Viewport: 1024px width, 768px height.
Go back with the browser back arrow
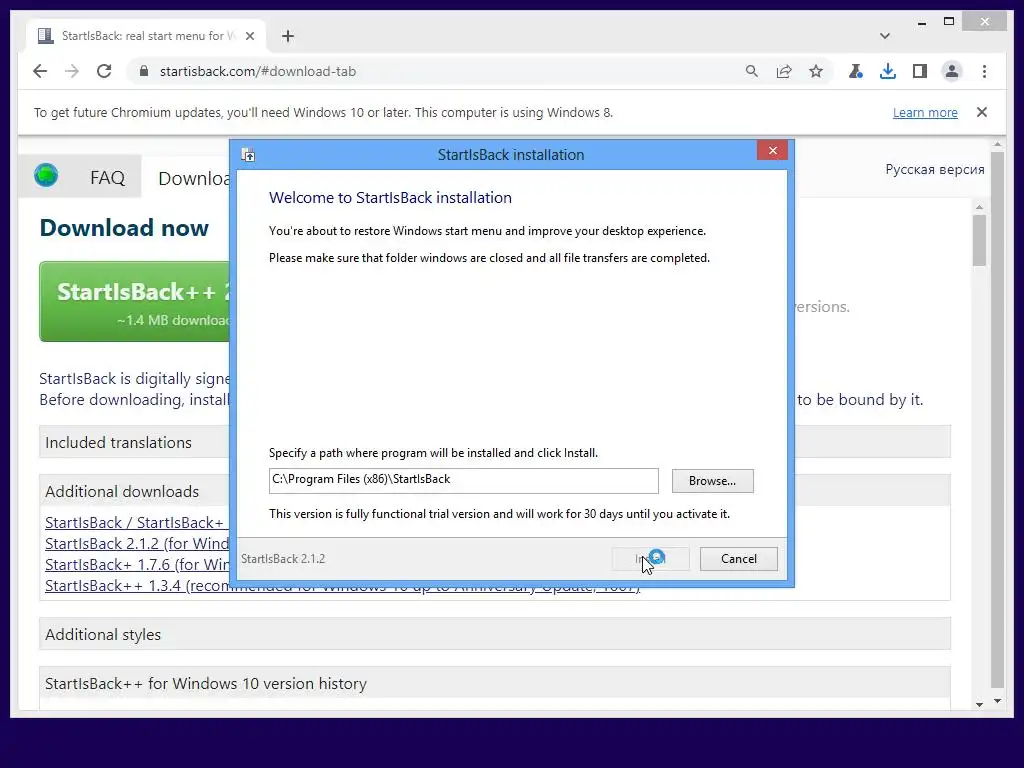click(40, 71)
